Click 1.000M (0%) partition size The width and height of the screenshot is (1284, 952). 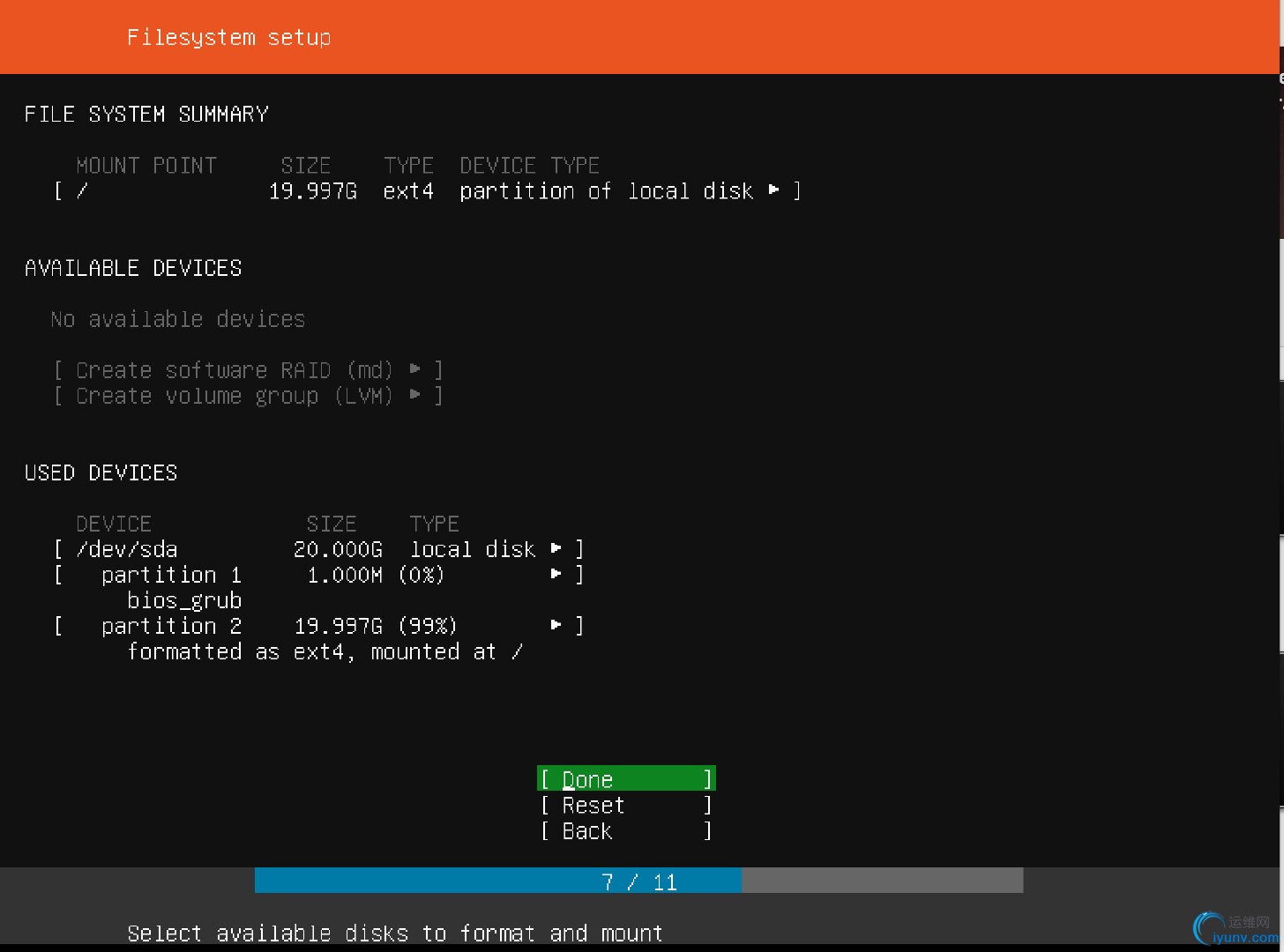pyautogui.click(x=376, y=575)
